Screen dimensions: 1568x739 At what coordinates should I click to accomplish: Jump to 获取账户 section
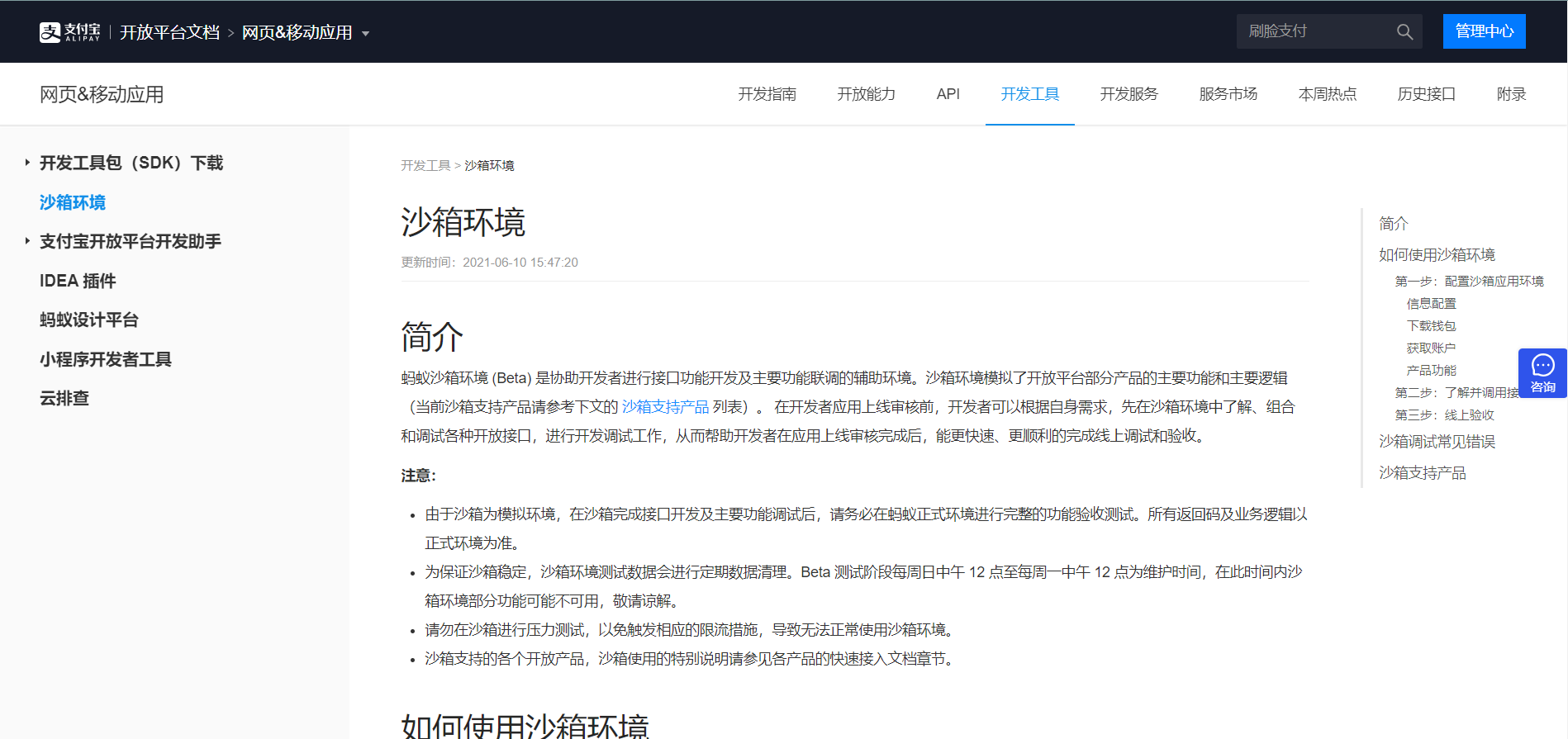(x=1431, y=348)
